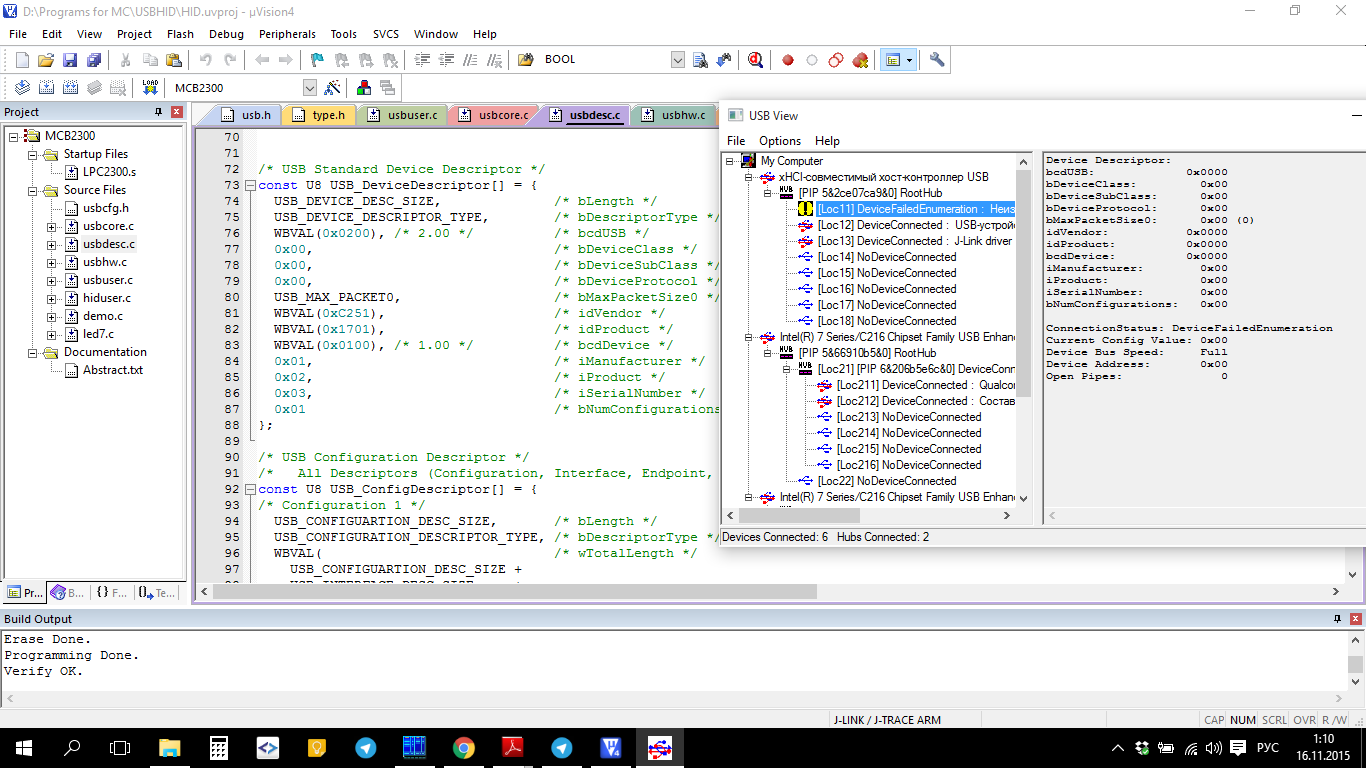The width and height of the screenshot is (1366, 768).
Task: Collapse the Source Files group
Action: 33,190
